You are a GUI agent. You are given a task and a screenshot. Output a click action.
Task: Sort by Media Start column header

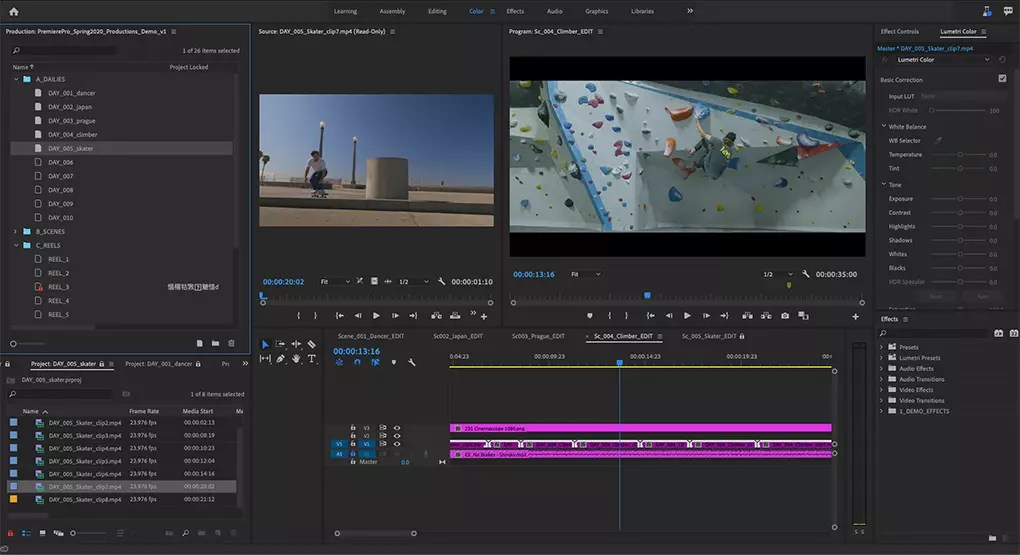(198, 411)
